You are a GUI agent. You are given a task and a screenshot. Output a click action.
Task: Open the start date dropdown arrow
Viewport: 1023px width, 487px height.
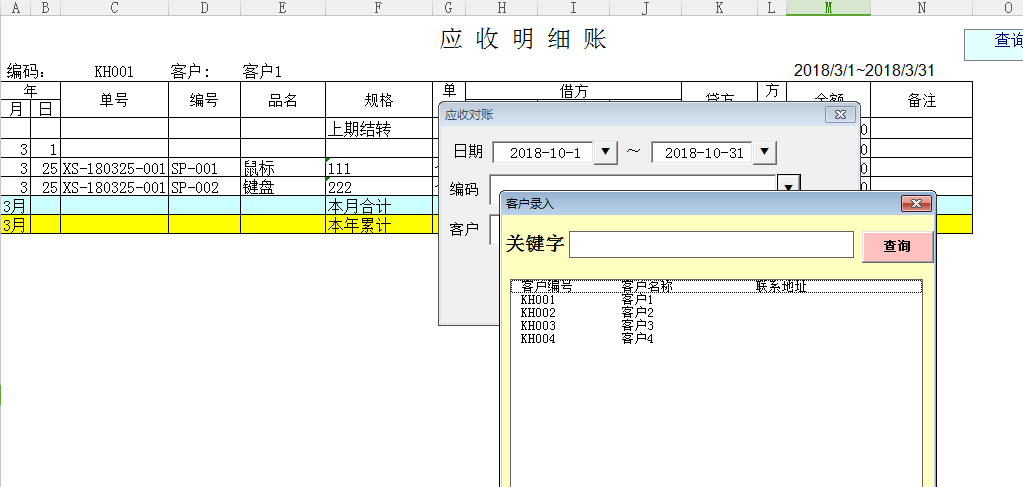607,153
